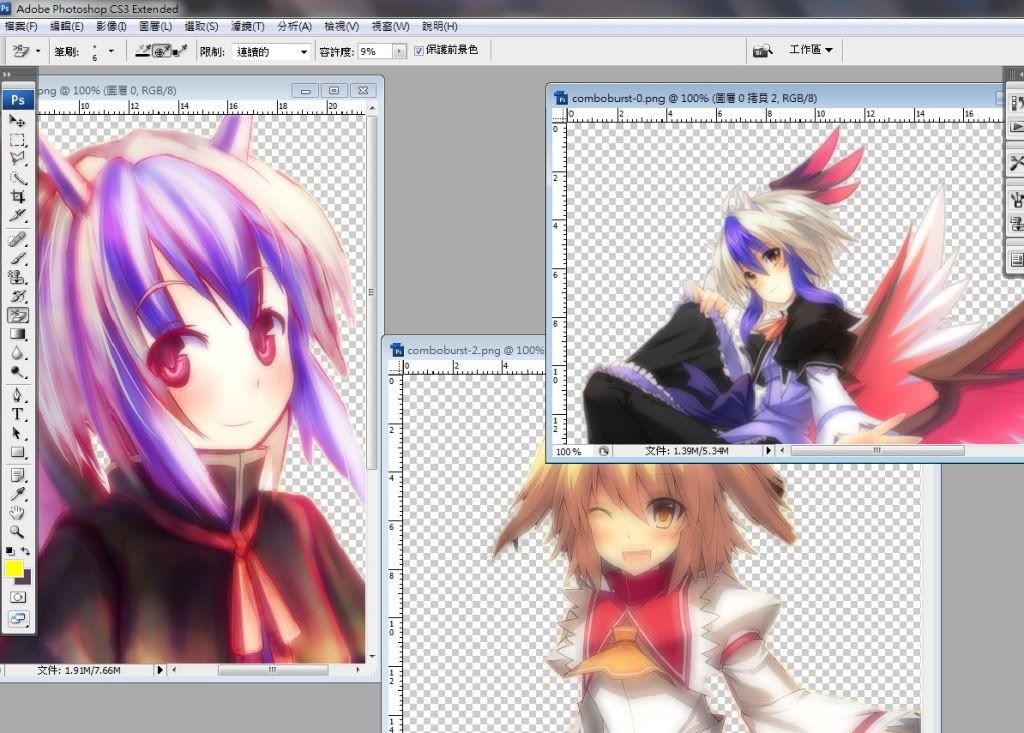Open the 濾鏡(T) menu
1024x733 pixels.
pyautogui.click(x=248, y=26)
